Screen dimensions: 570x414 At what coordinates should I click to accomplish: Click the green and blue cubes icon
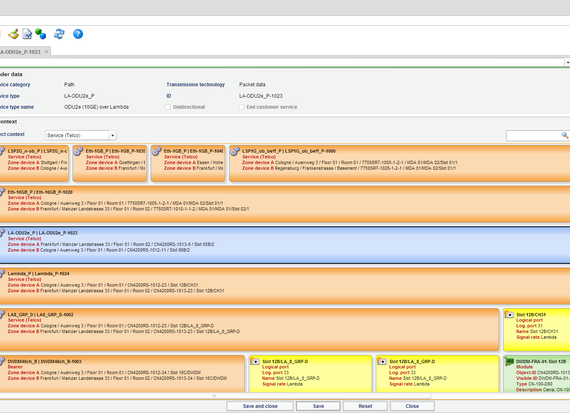pos(40,34)
